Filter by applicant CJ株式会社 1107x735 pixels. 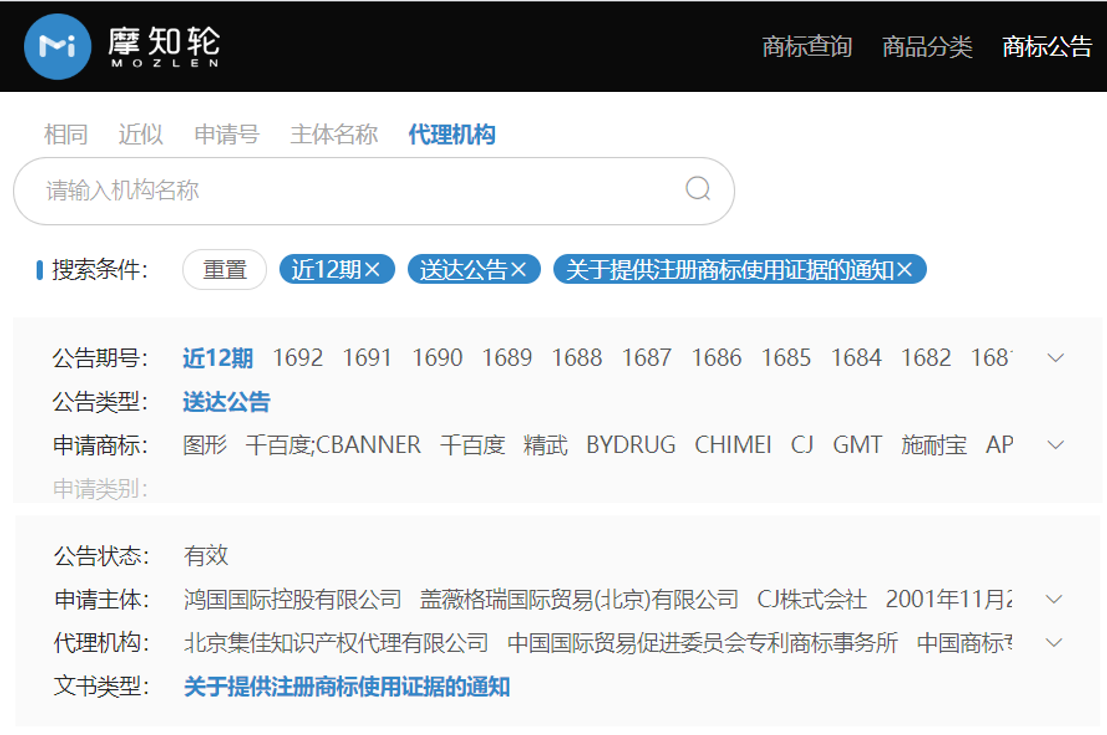coord(812,599)
